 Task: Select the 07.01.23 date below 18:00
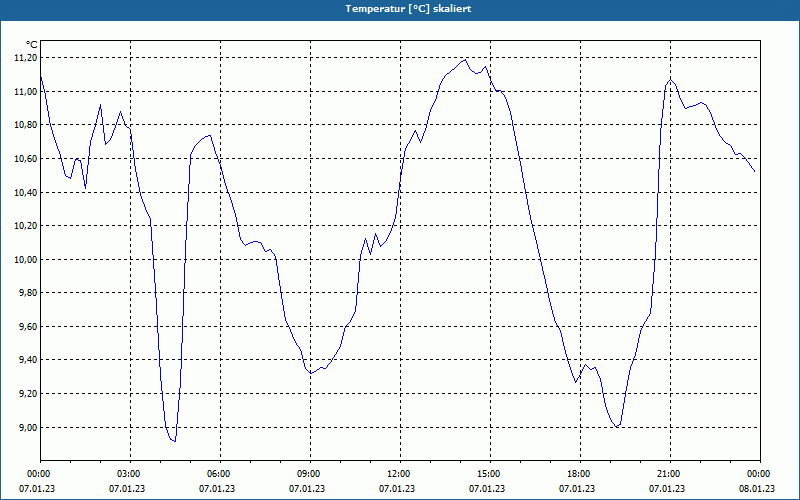point(577,489)
